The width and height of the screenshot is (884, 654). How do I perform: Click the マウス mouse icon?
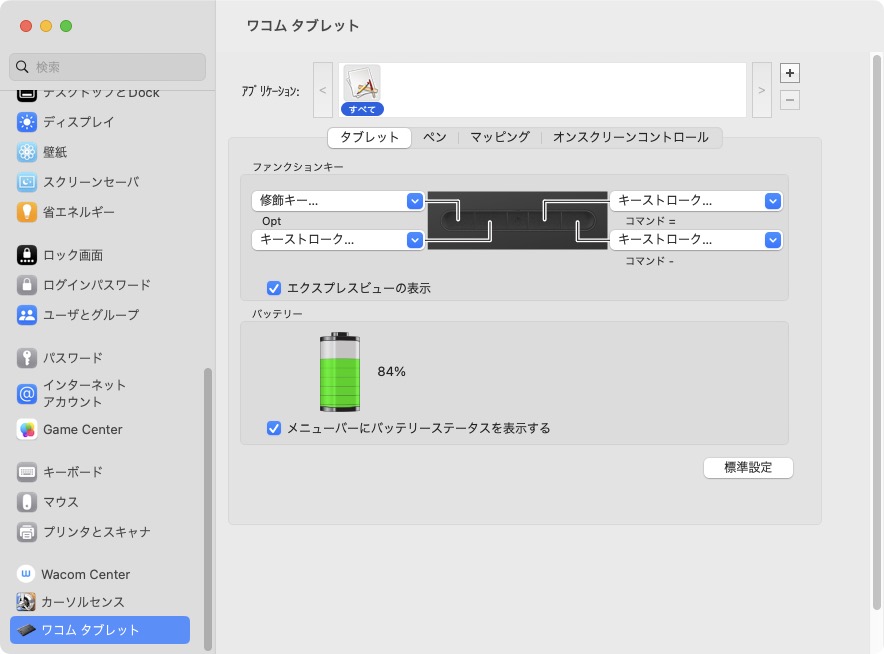26,502
